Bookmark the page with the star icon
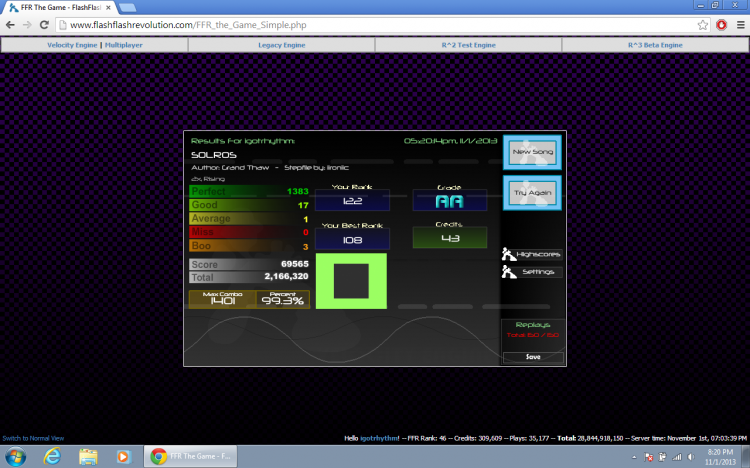Screen dimensions: 750x468 click(x=702, y=25)
